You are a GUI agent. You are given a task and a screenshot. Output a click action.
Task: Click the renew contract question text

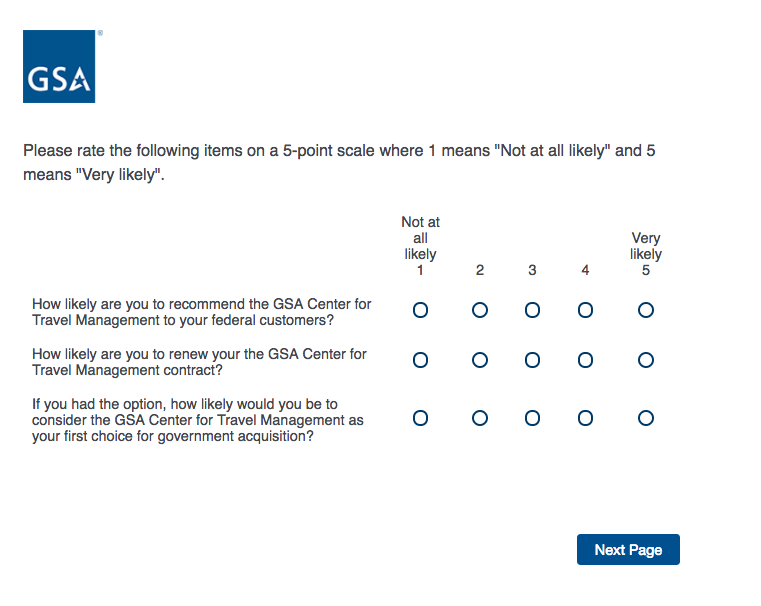[x=199, y=362]
